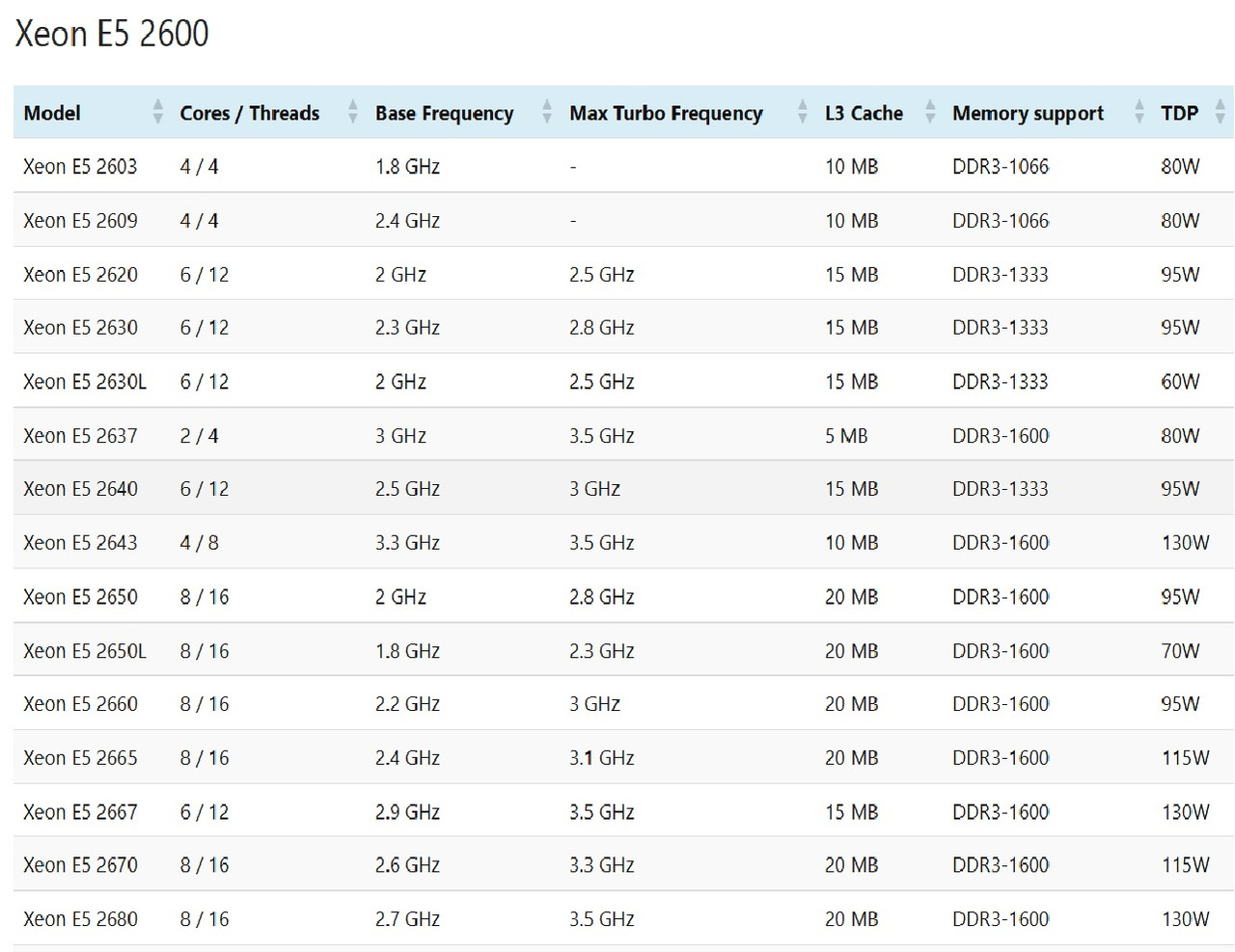This screenshot has height=952, width=1235.
Task: Click the Max Turbo Frequency header label
Action: (666, 114)
